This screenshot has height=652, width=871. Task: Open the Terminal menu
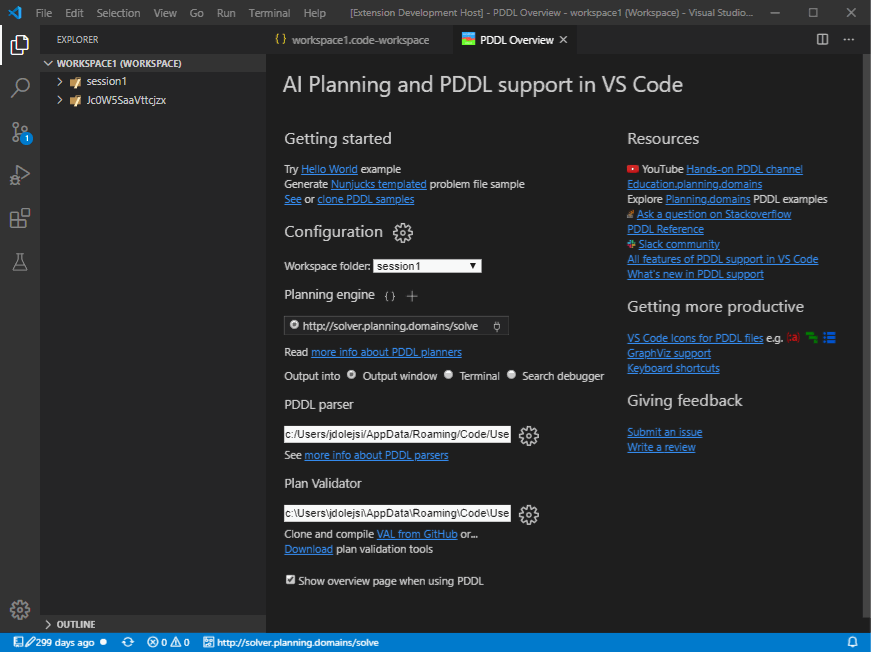click(x=269, y=13)
